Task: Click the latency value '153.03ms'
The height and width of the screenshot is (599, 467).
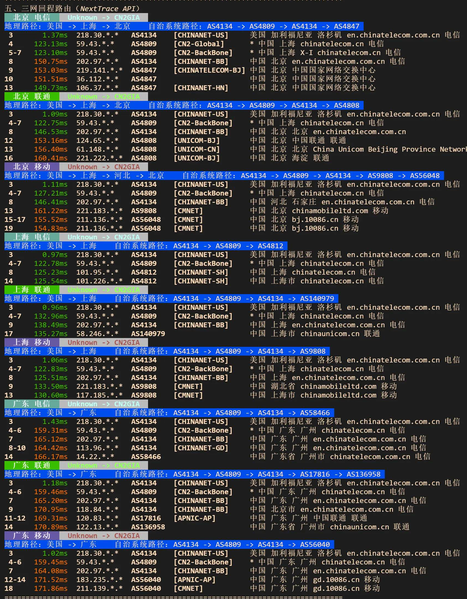Action: pyautogui.click(x=50, y=70)
